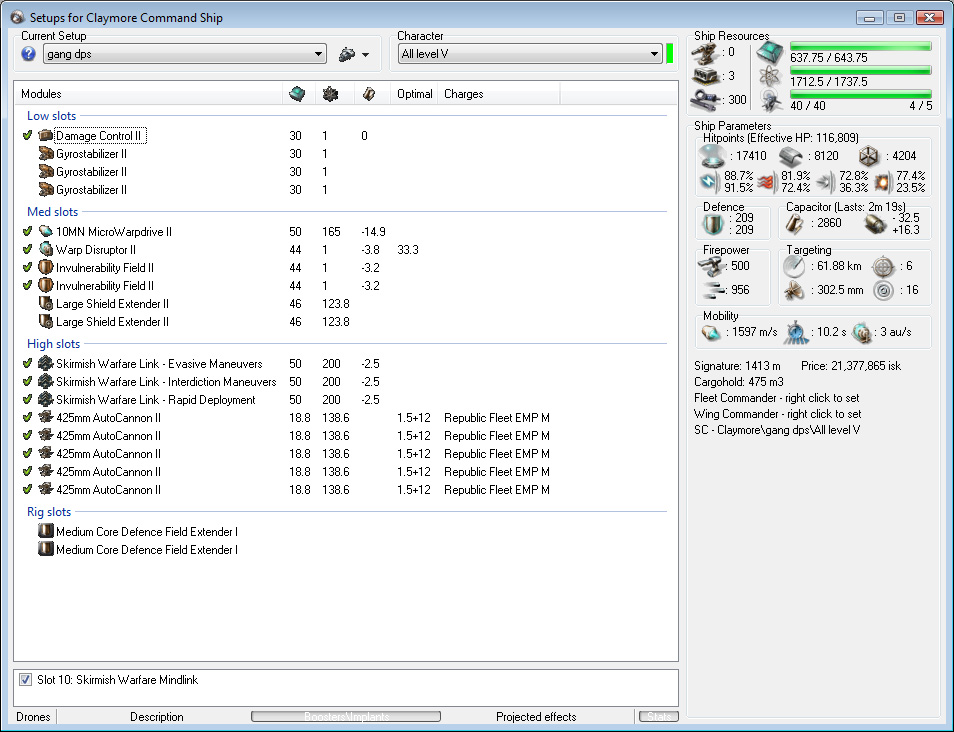Click the 10MN MicroWarpdrive II icon

(46, 231)
